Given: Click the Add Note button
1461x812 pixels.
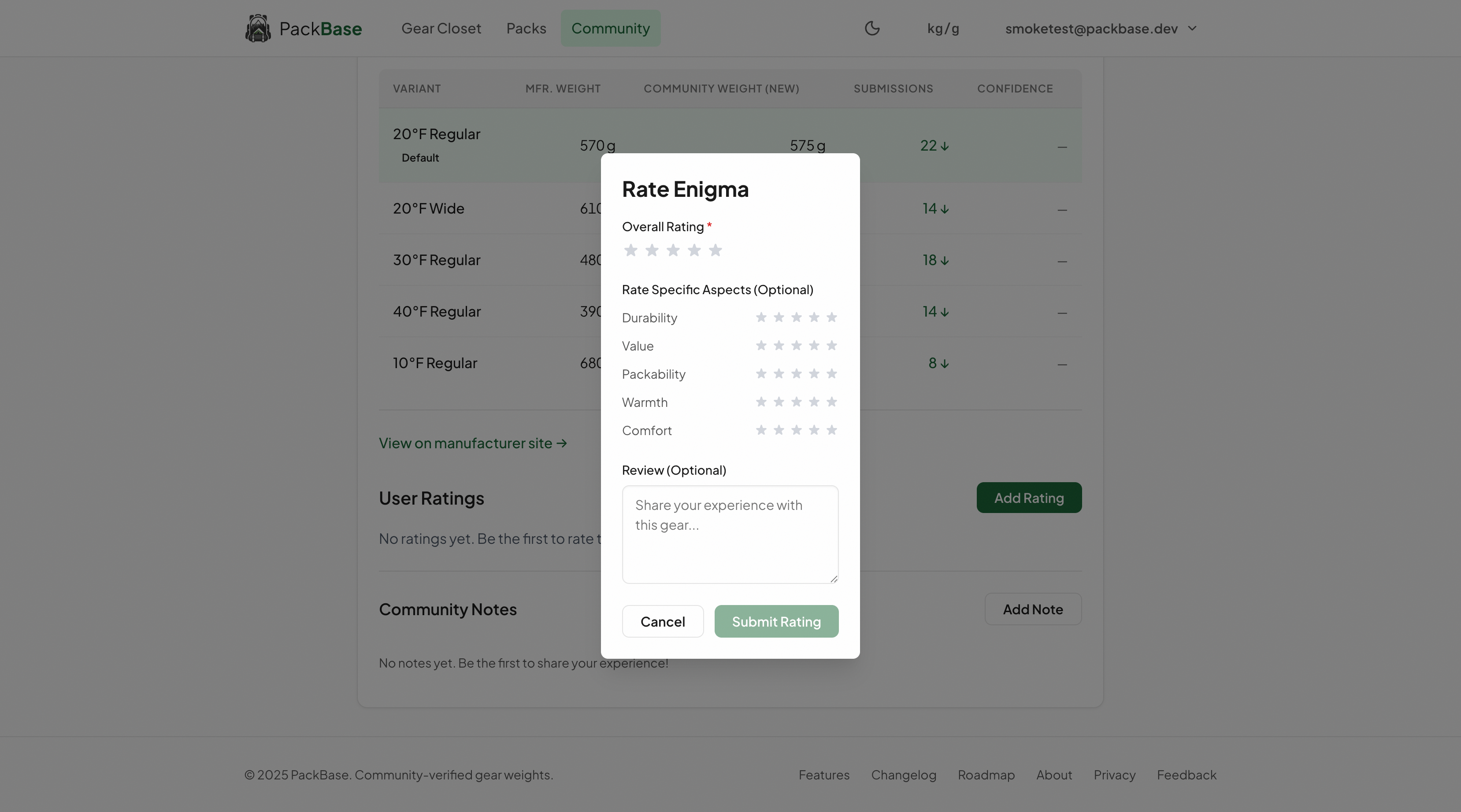Looking at the screenshot, I should click(x=1033, y=609).
